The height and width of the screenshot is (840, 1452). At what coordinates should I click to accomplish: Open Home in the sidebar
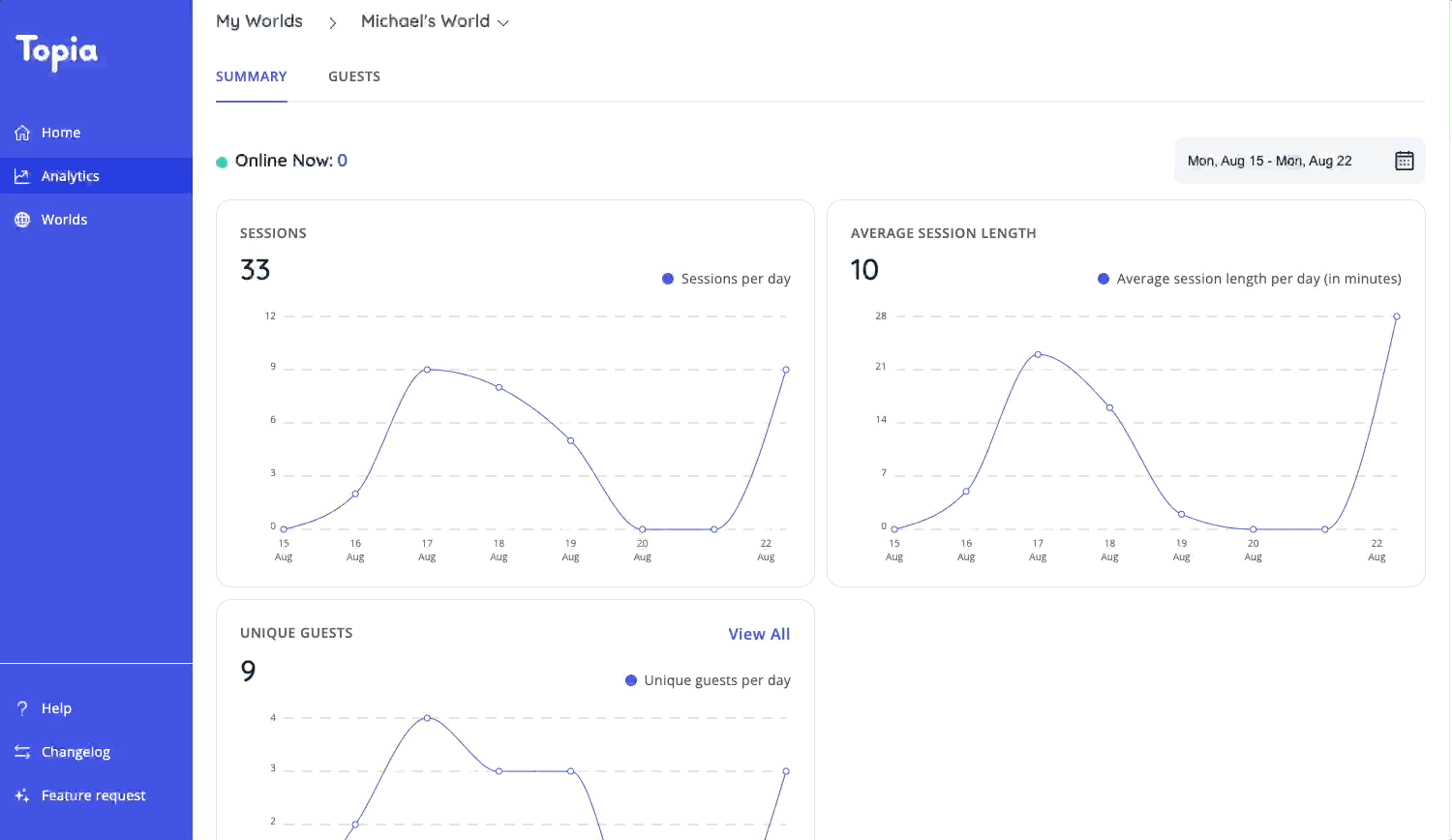point(96,133)
